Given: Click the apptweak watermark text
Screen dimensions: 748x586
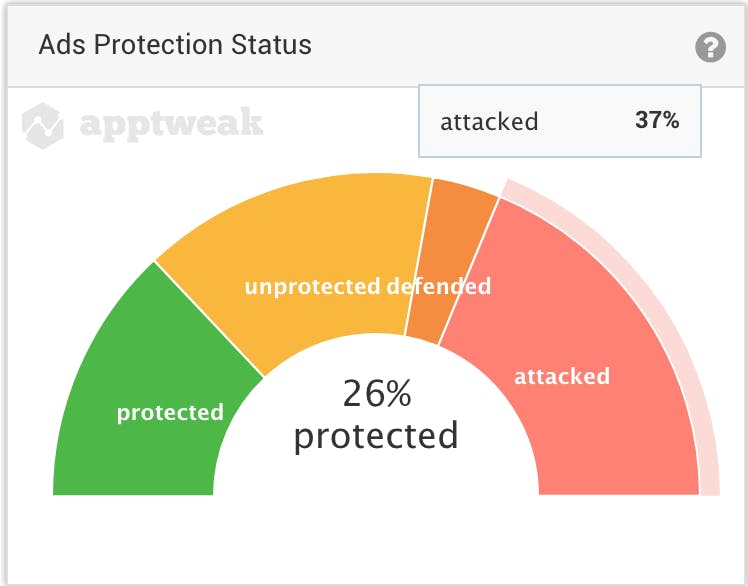Looking at the screenshot, I should point(171,124).
